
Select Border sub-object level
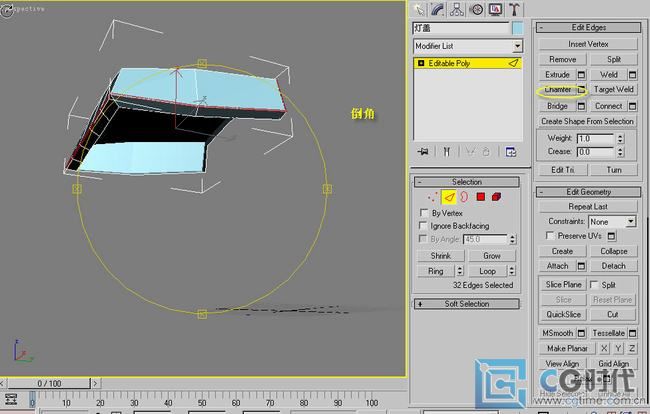click(x=464, y=197)
